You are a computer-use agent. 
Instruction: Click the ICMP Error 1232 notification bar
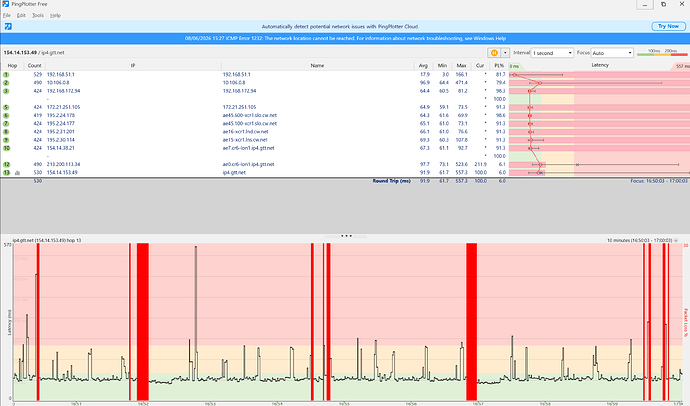(345, 38)
